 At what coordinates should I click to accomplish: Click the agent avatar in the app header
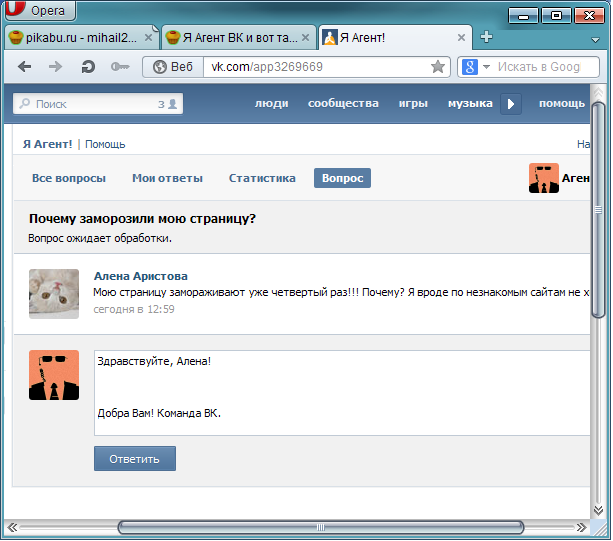pos(544,178)
